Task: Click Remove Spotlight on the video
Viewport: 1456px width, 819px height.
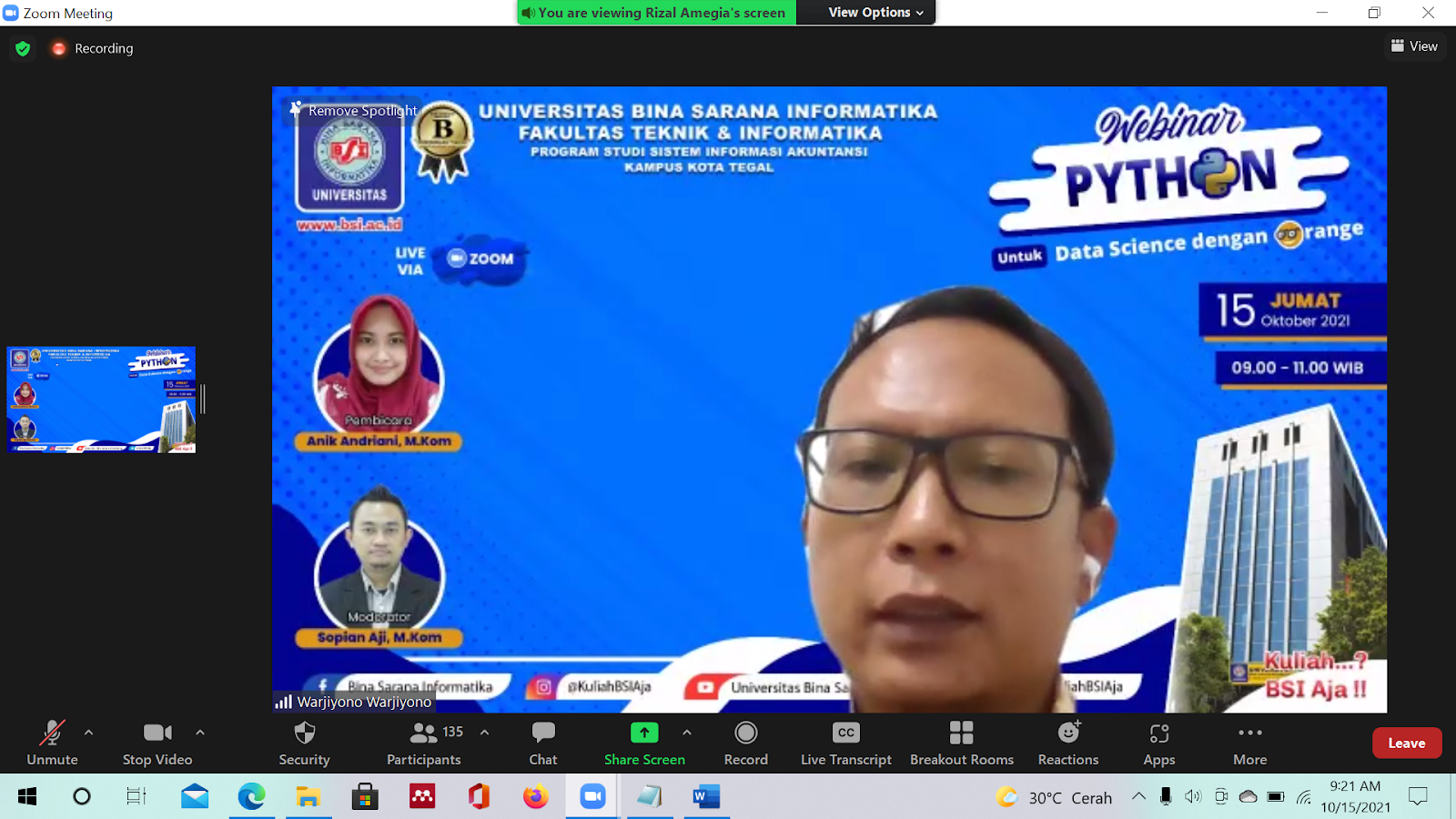Action: click(353, 110)
